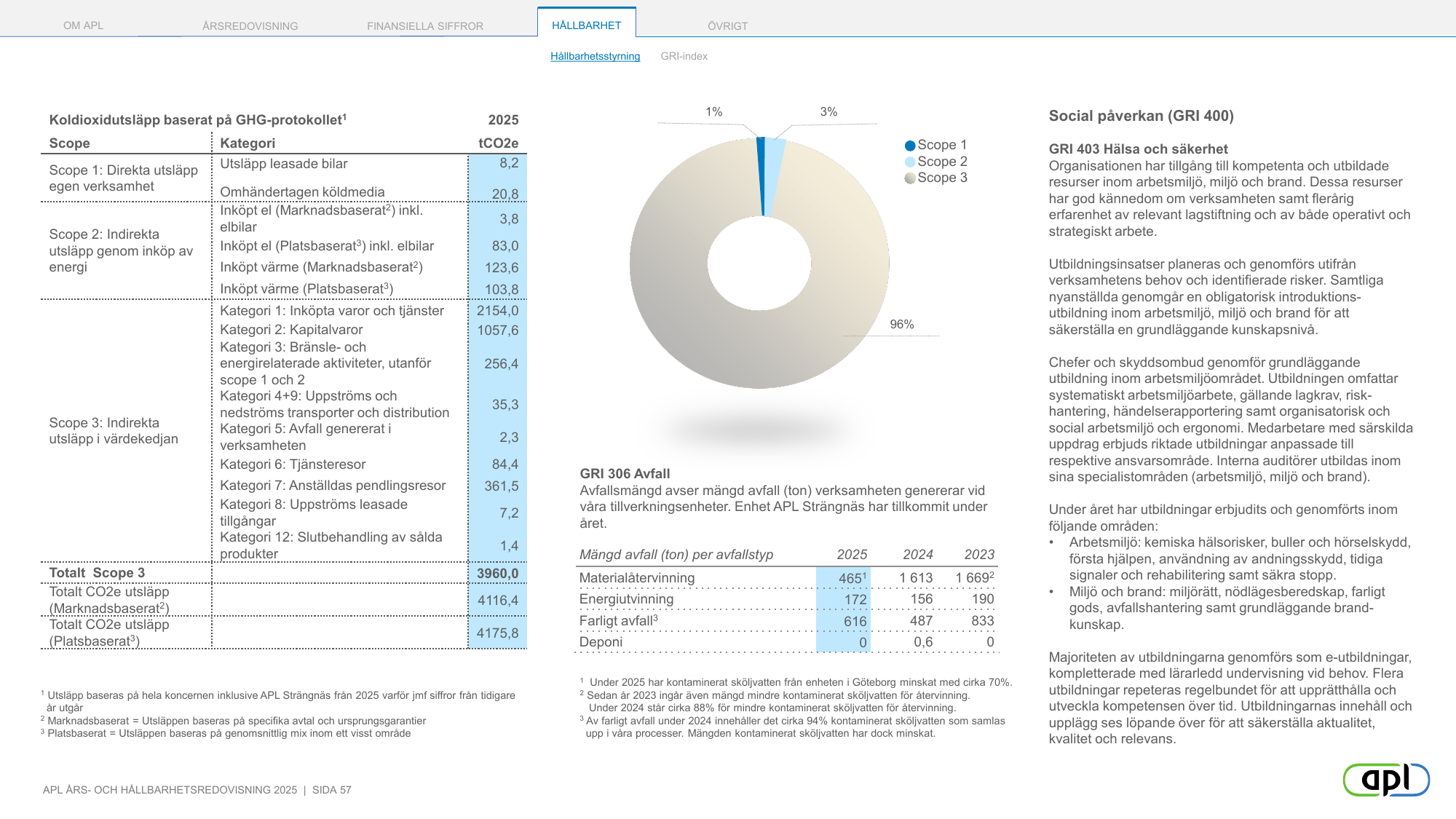Go to the ÖVRIGT tab
This screenshot has width=1456, height=819.
(x=728, y=26)
